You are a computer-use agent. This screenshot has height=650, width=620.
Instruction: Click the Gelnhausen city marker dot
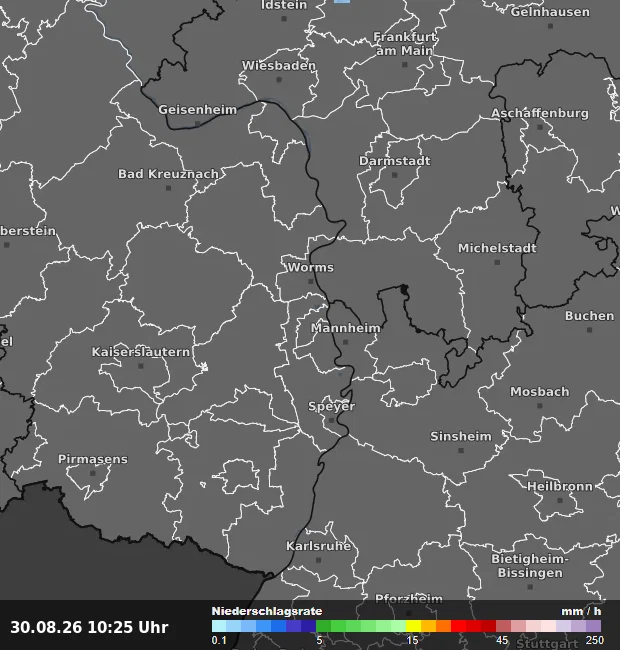click(x=550, y=26)
